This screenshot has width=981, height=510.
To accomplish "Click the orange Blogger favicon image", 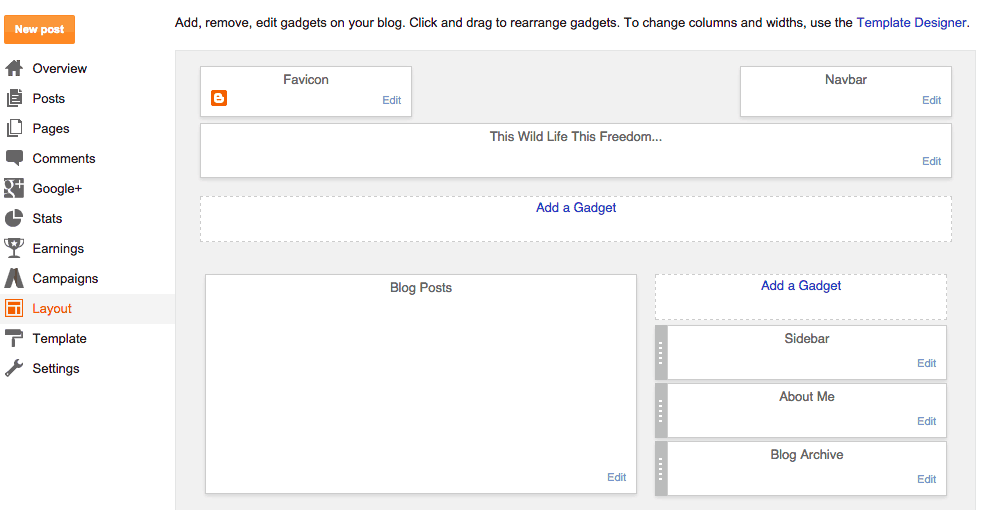I will pyautogui.click(x=219, y=98).
